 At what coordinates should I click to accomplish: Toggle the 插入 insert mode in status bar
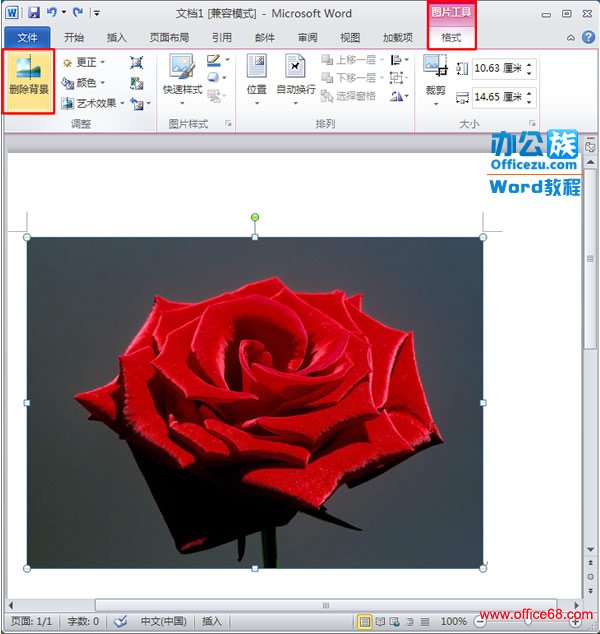coord(212,621)
